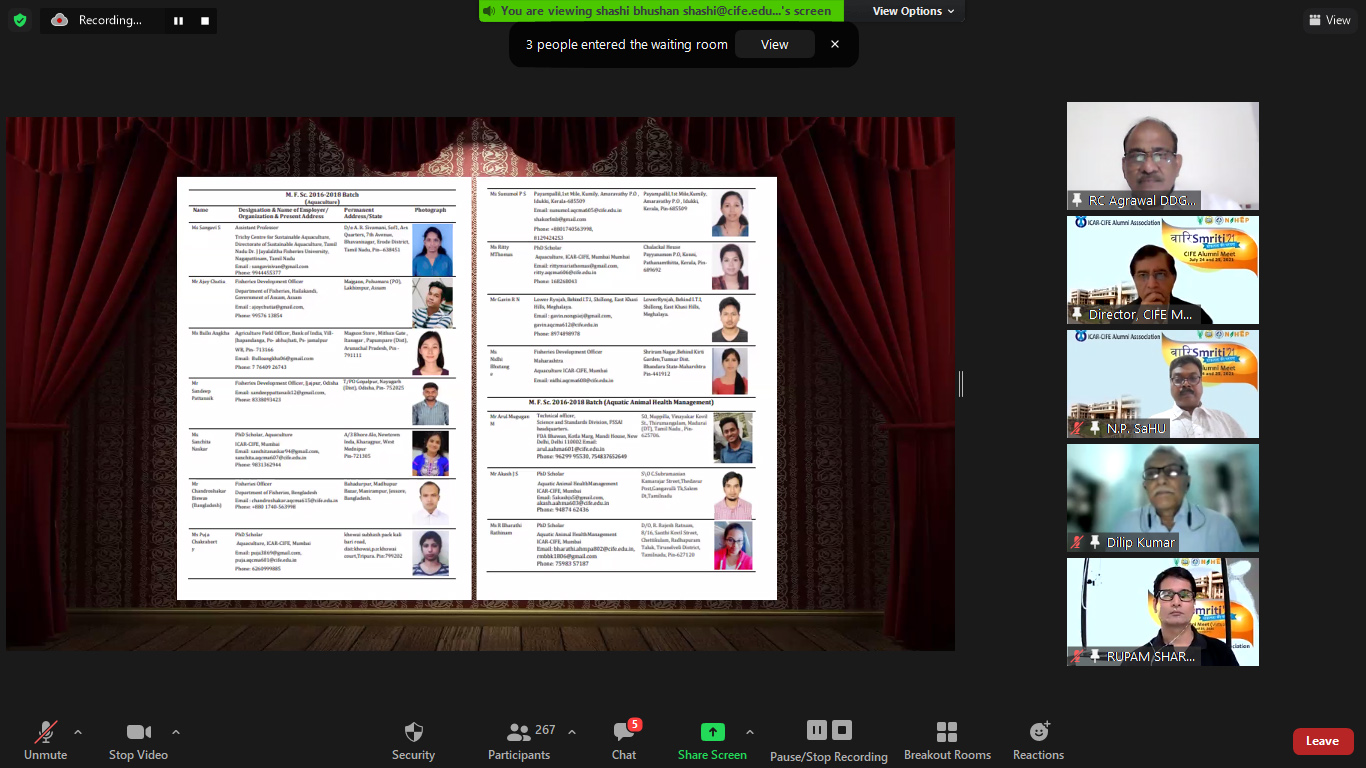
Task: Dismiss the waiting room notification
Action: (835, 44)
